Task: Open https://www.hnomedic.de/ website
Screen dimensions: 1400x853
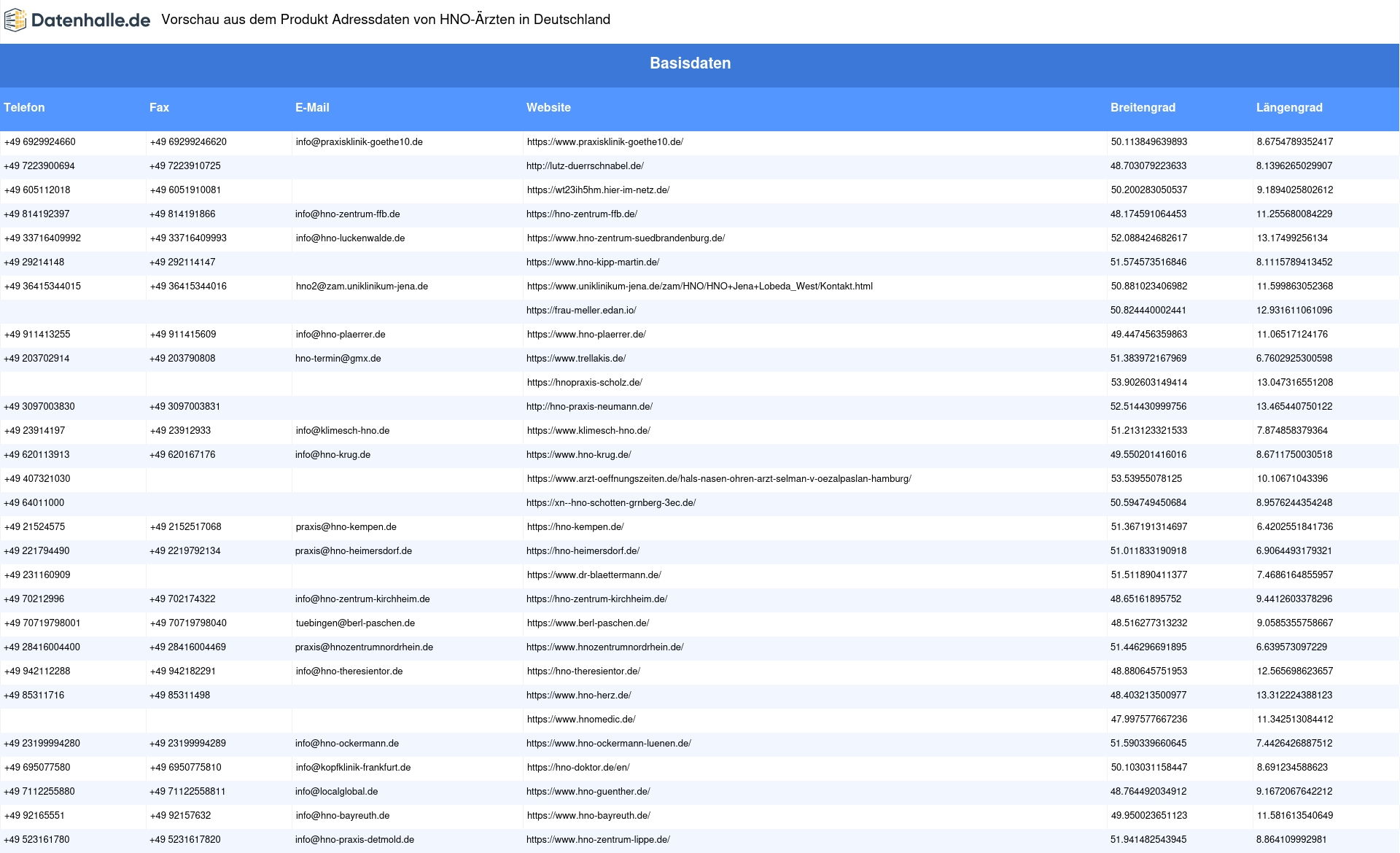Action: (x=581, y=720)
